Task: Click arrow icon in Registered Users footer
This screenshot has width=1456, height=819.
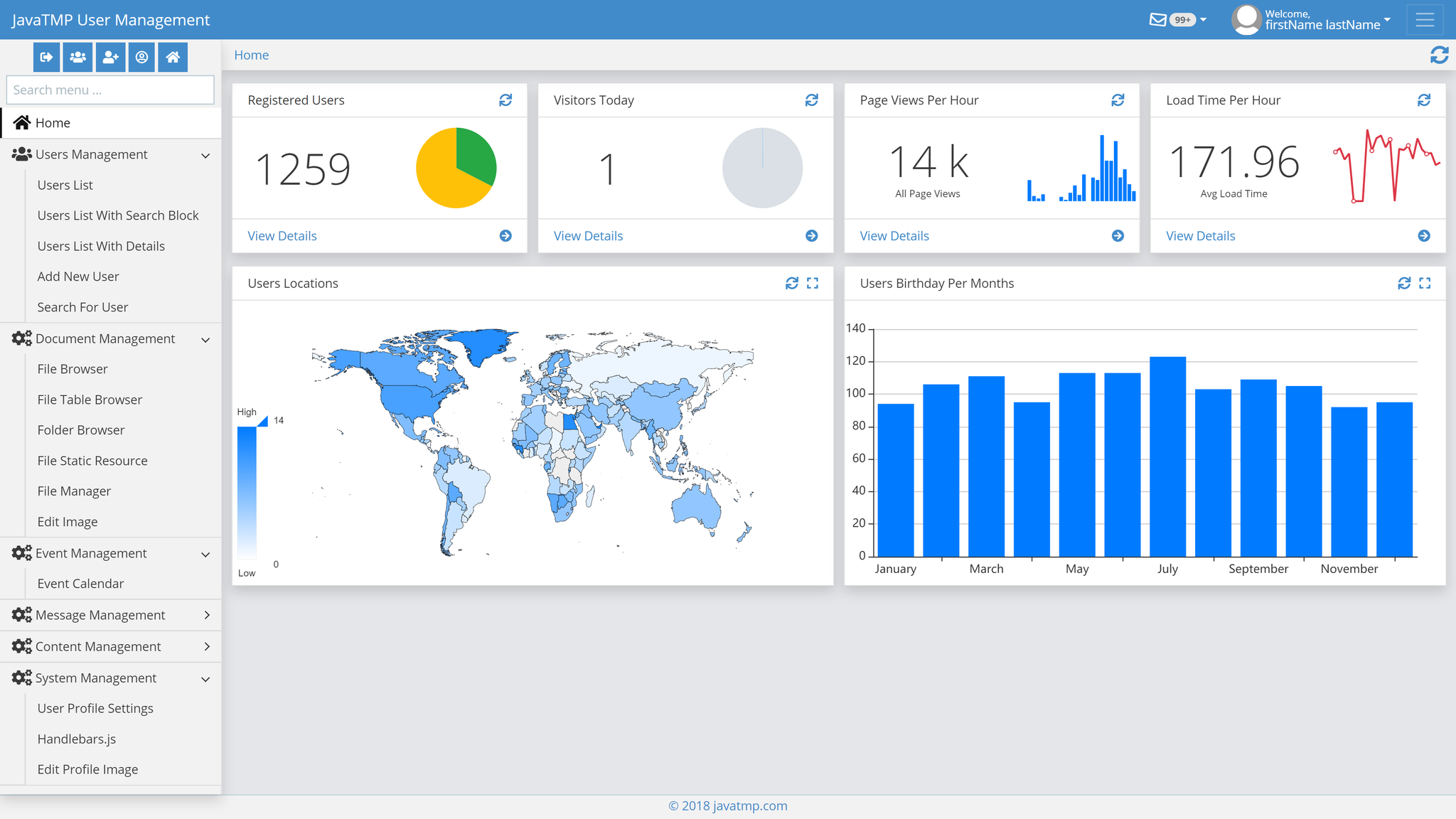Action: [505, 235]
